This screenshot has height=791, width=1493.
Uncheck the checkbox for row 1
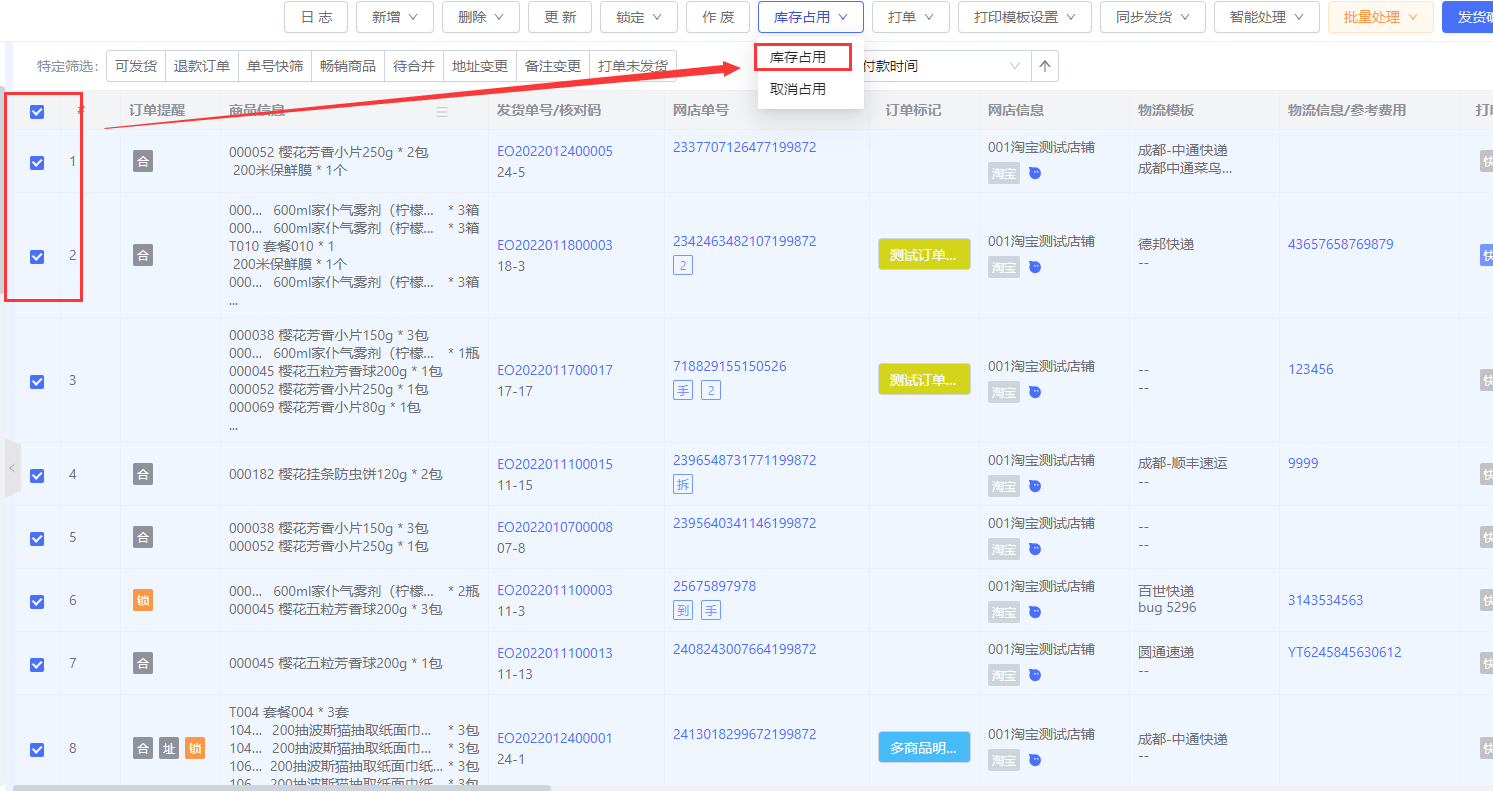click(37, 162)
